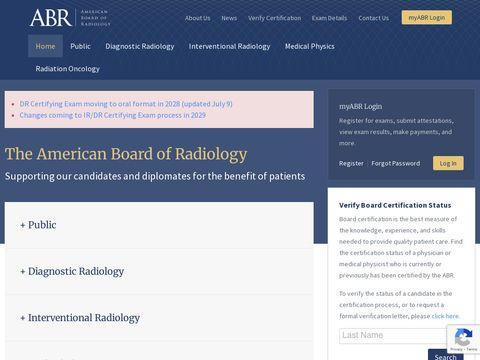Expand the Public section
480x360 pixels.
pos(159,225)
